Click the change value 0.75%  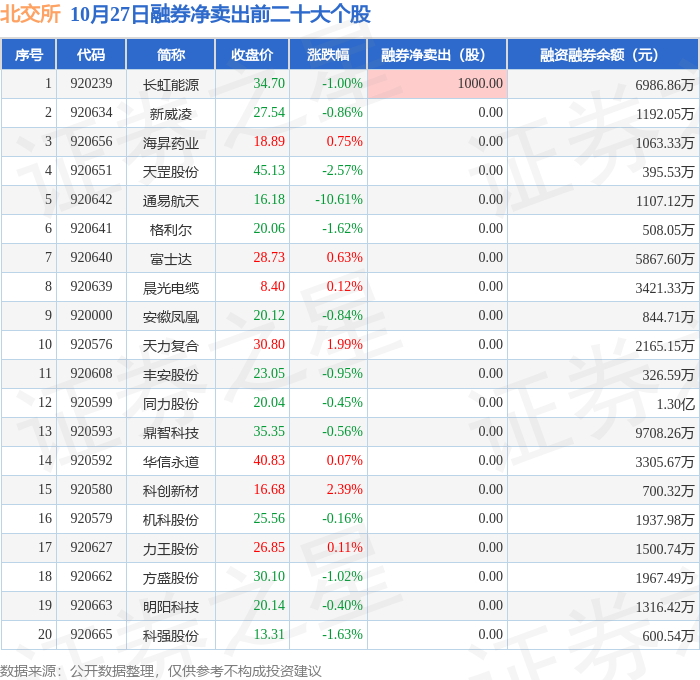pyautogui.click(x=344, y=142)
